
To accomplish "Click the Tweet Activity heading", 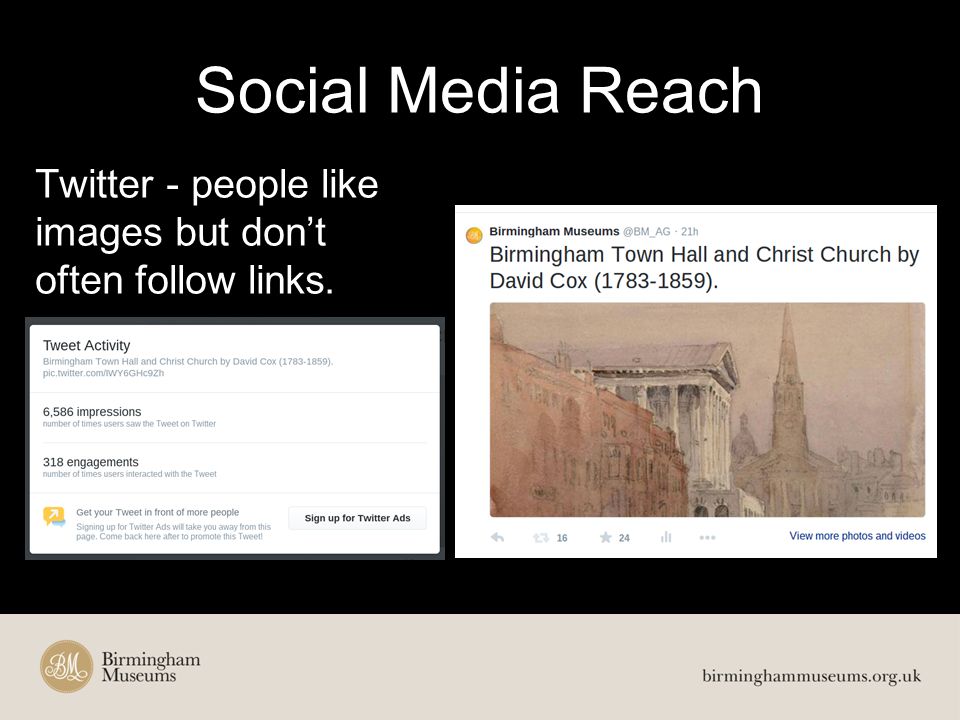I will click(x=86, y=345).
